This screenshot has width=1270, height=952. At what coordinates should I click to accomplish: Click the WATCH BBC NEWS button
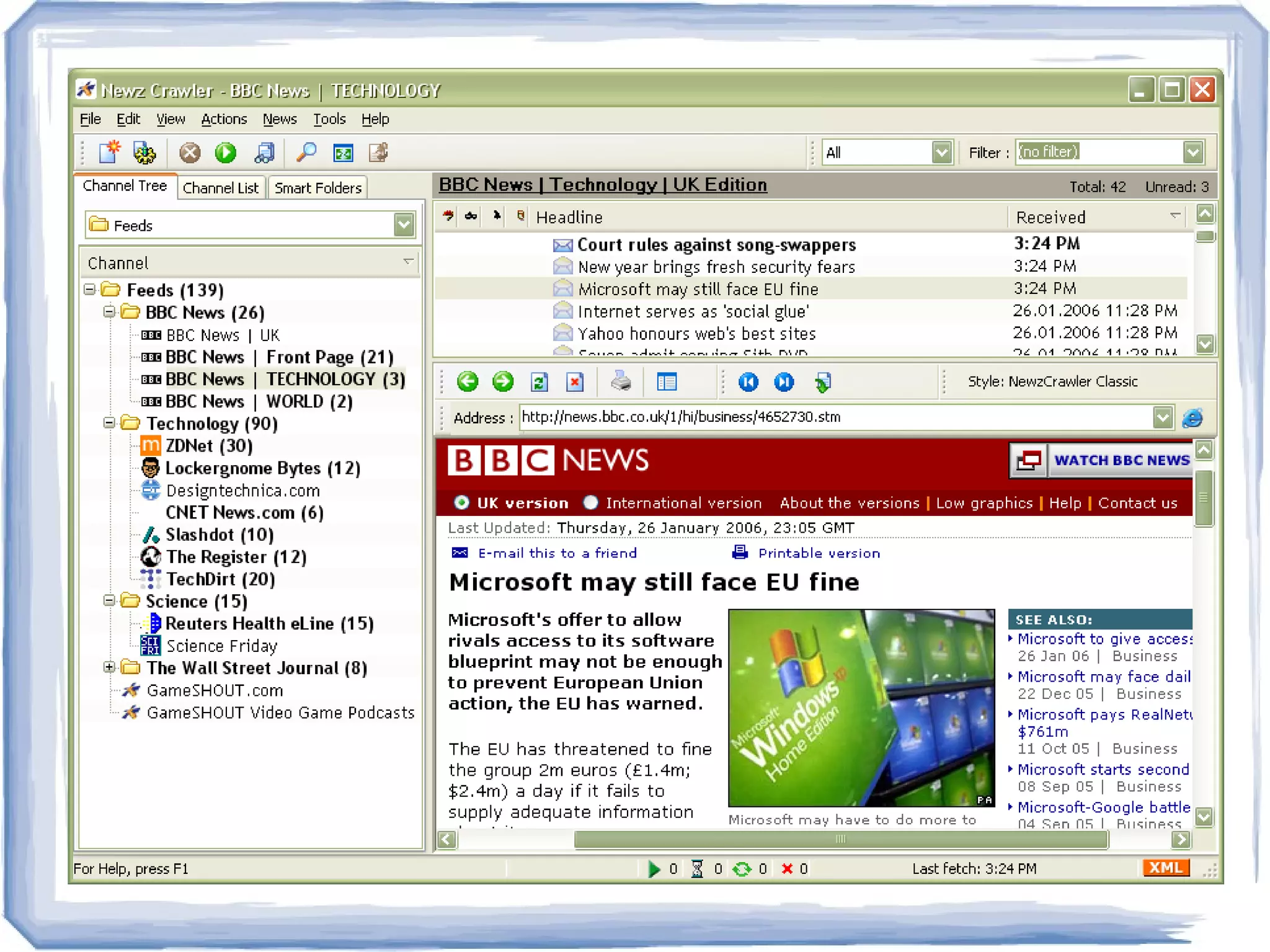click(1101, 460)
